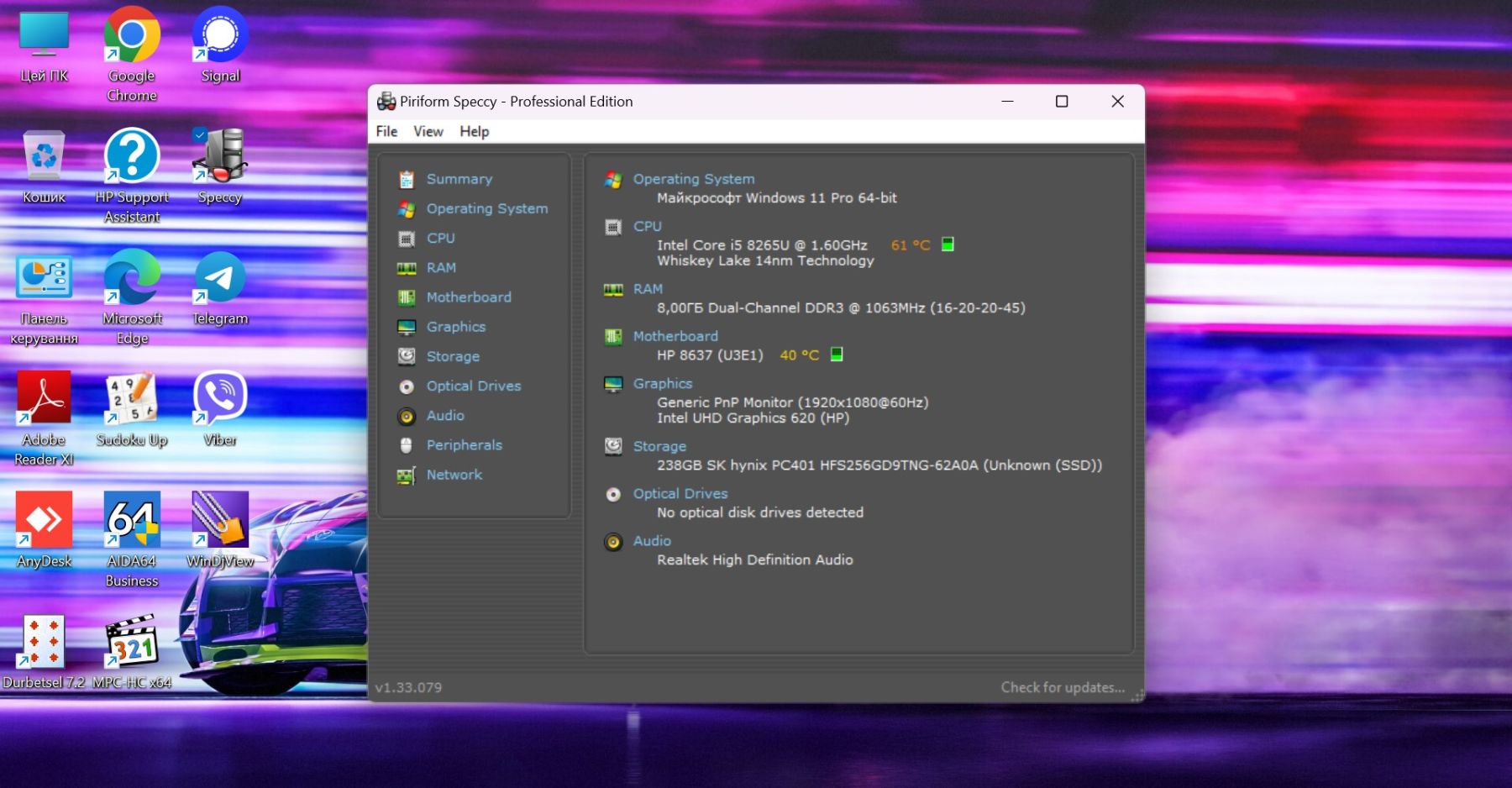1512x788 pixels.
Task: Click the RAM stick icon in sidebar
Action: (x=407, y=268)
